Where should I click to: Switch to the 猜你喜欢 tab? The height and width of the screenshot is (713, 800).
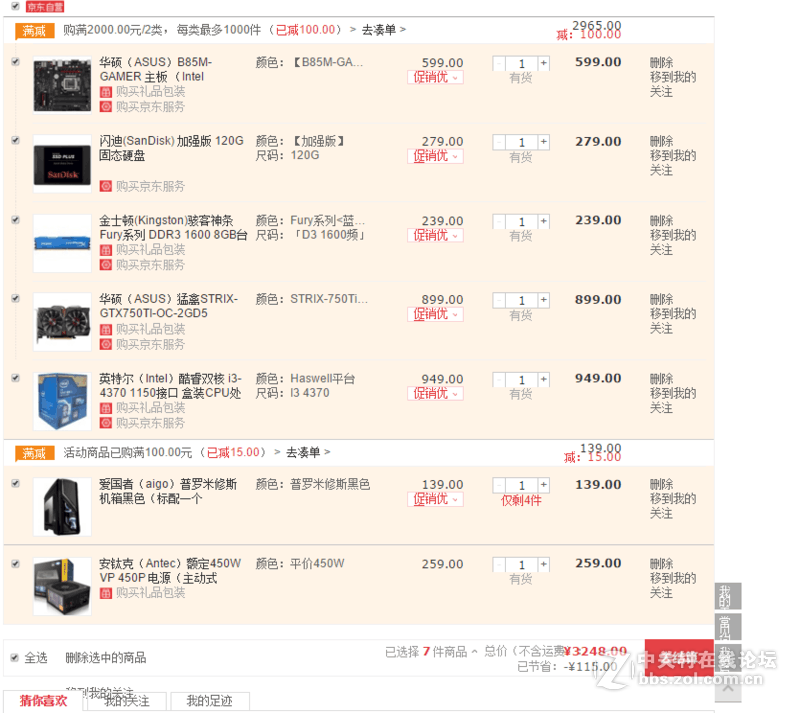pyautogui.click(x=43, y=701)
